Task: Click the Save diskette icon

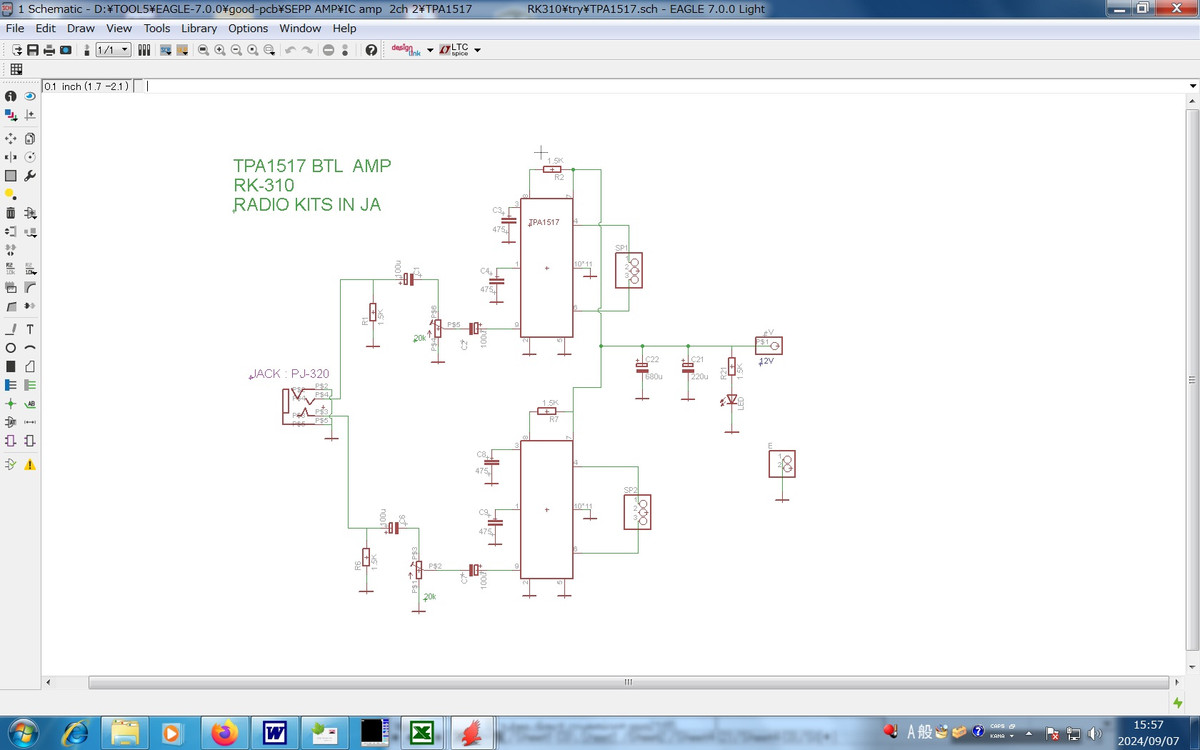Action: pyautogui.click(x=32, y=50)
